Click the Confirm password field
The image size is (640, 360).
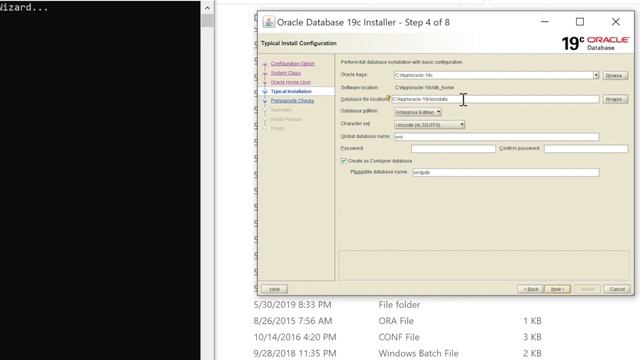click(x=586, y=149)
